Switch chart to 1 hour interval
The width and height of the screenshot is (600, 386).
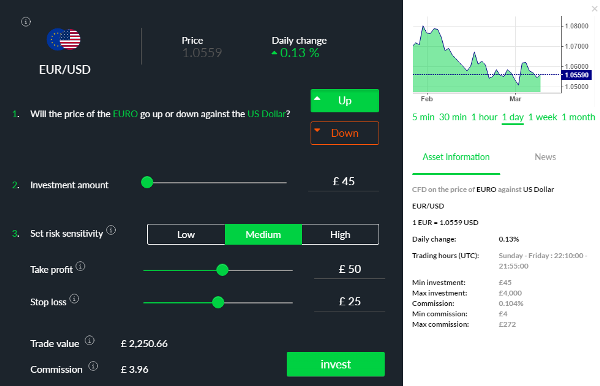tap(484, 117)
